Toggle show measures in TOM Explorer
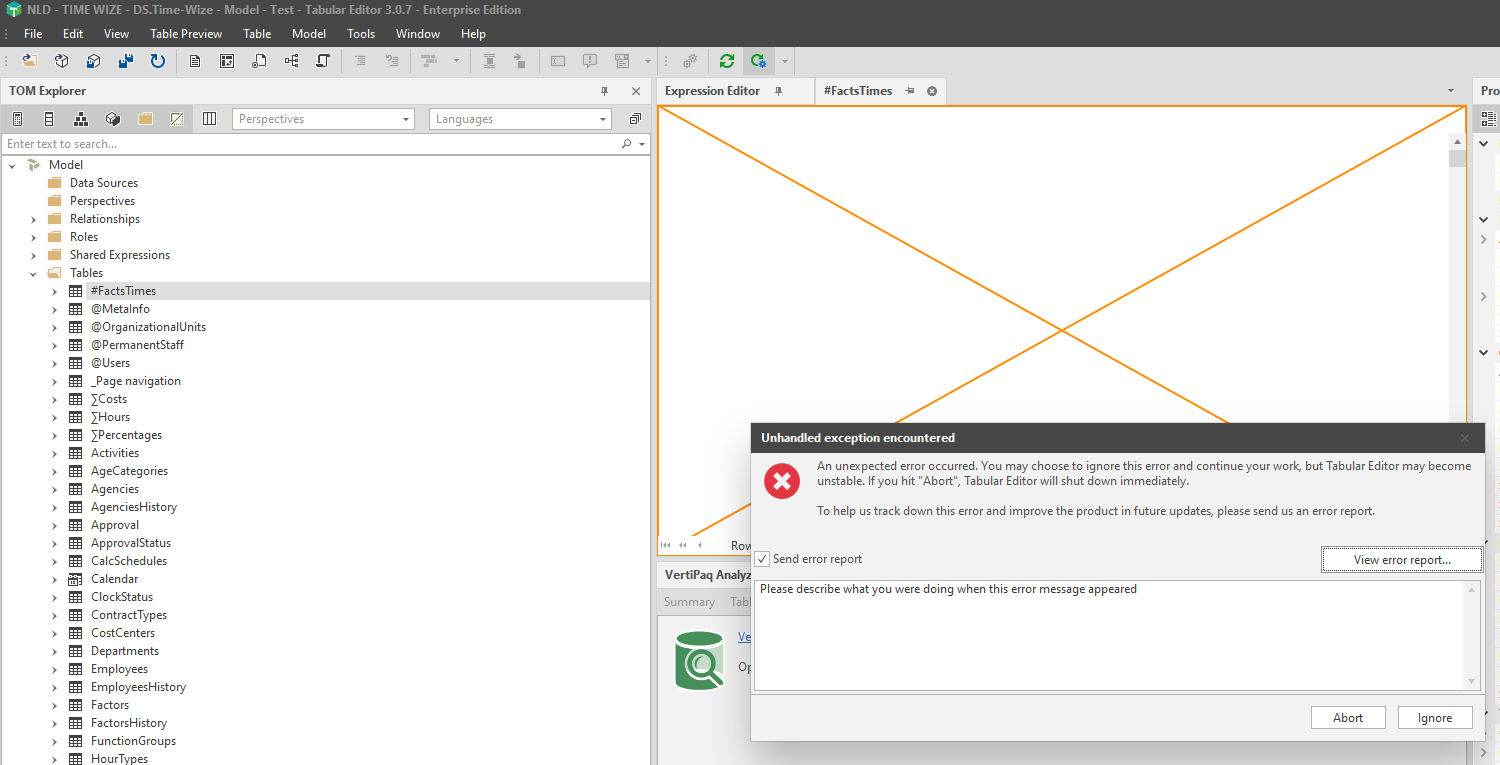Image resolution: width=1500 pixels, height=765 pixels. tap(17, 119)
